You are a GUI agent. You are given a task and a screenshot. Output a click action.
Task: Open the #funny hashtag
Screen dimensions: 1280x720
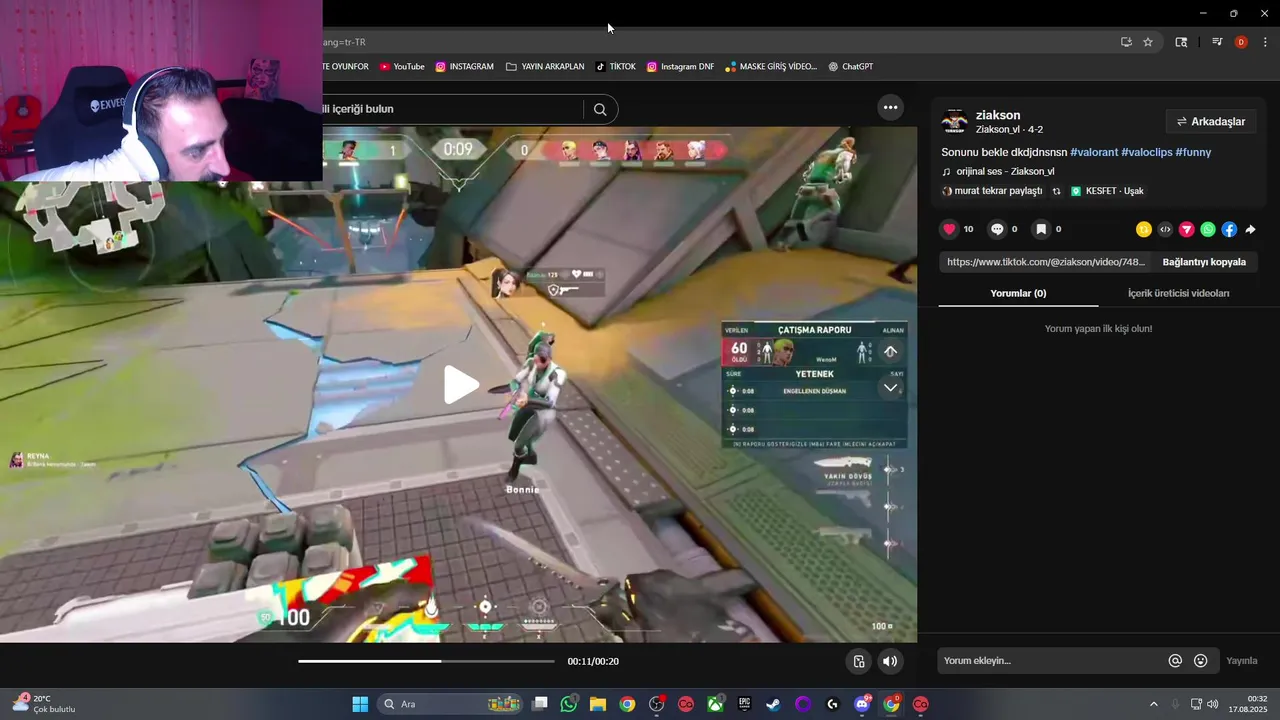click(x=1193, y=152)
